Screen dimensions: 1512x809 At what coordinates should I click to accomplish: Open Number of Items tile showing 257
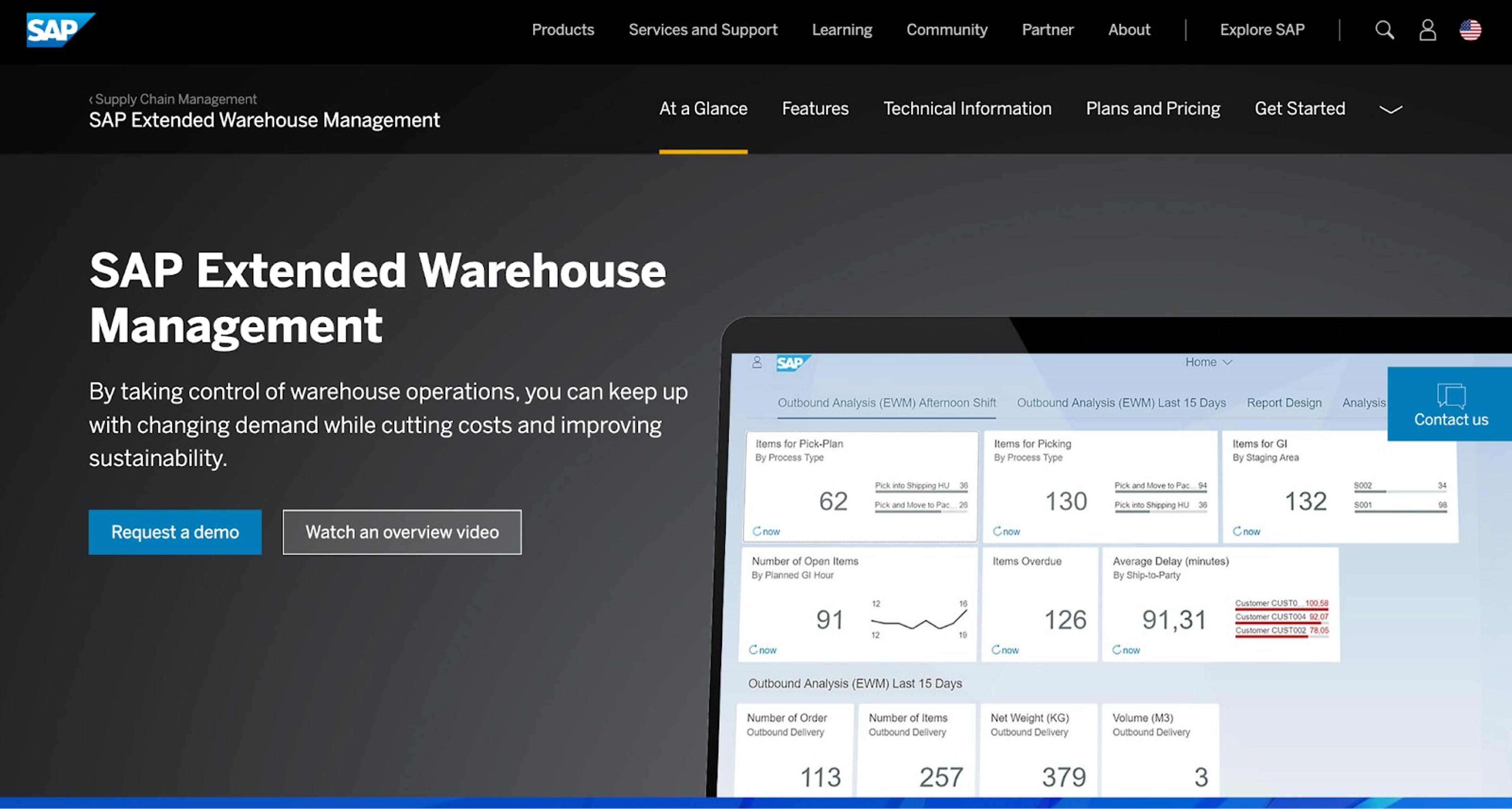pos(916,750)
